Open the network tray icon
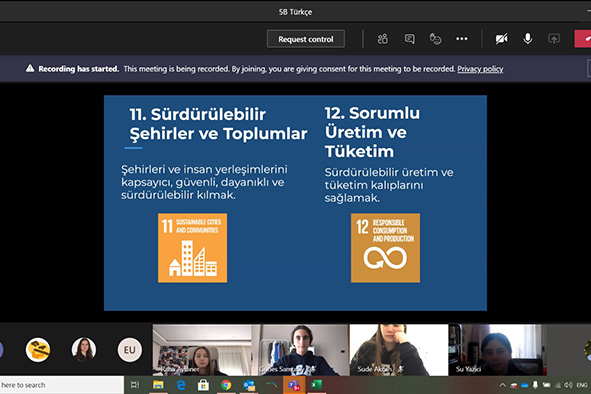The width and height of the screenshot is (591, 394). [558, 385]
